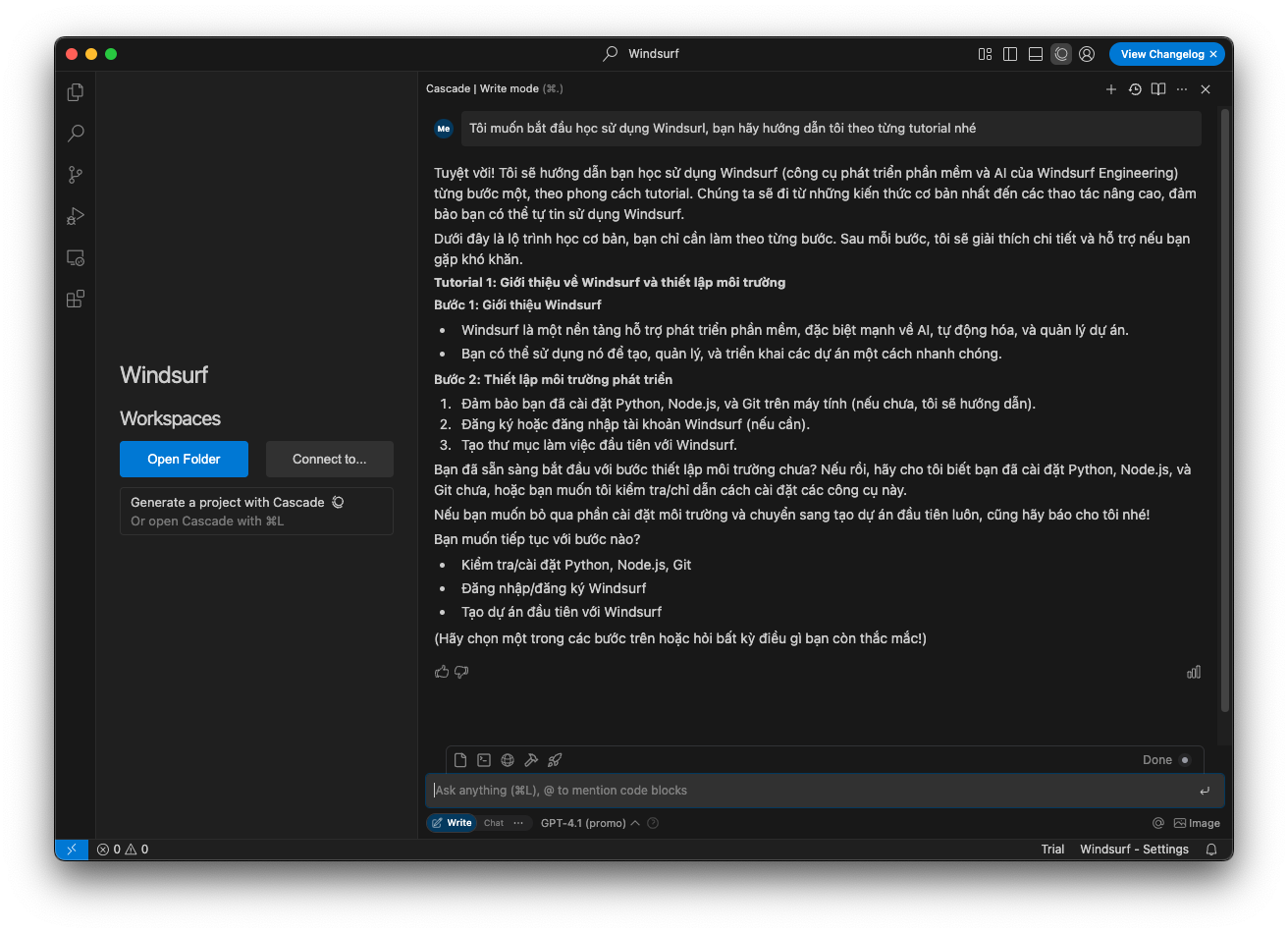Open remote window button in status bar
The height and width of the screenshot is (933, 1288).
(x=72, y=850)
